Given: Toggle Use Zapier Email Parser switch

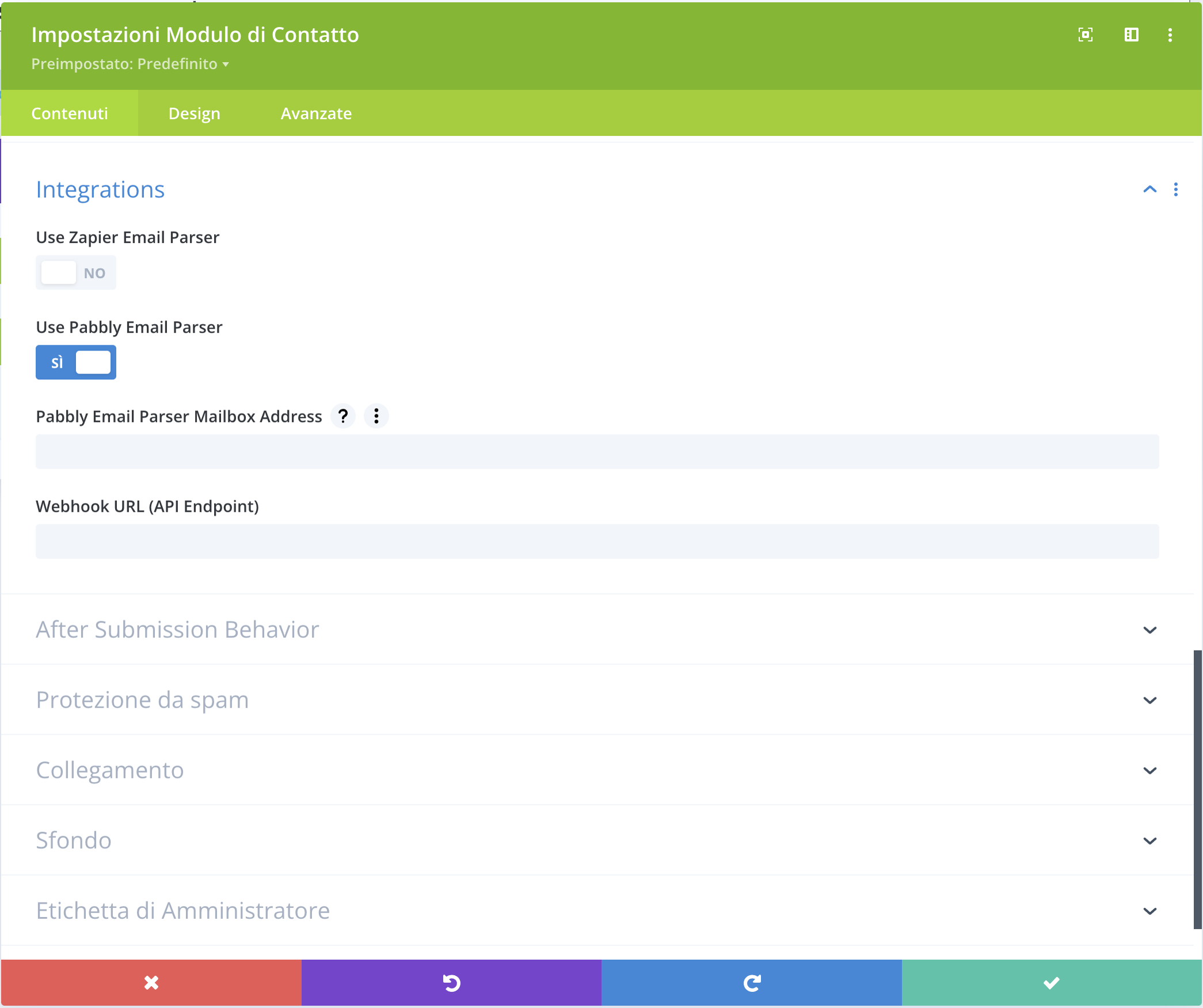Looking at the screenshot, I should tap(76, 272).
